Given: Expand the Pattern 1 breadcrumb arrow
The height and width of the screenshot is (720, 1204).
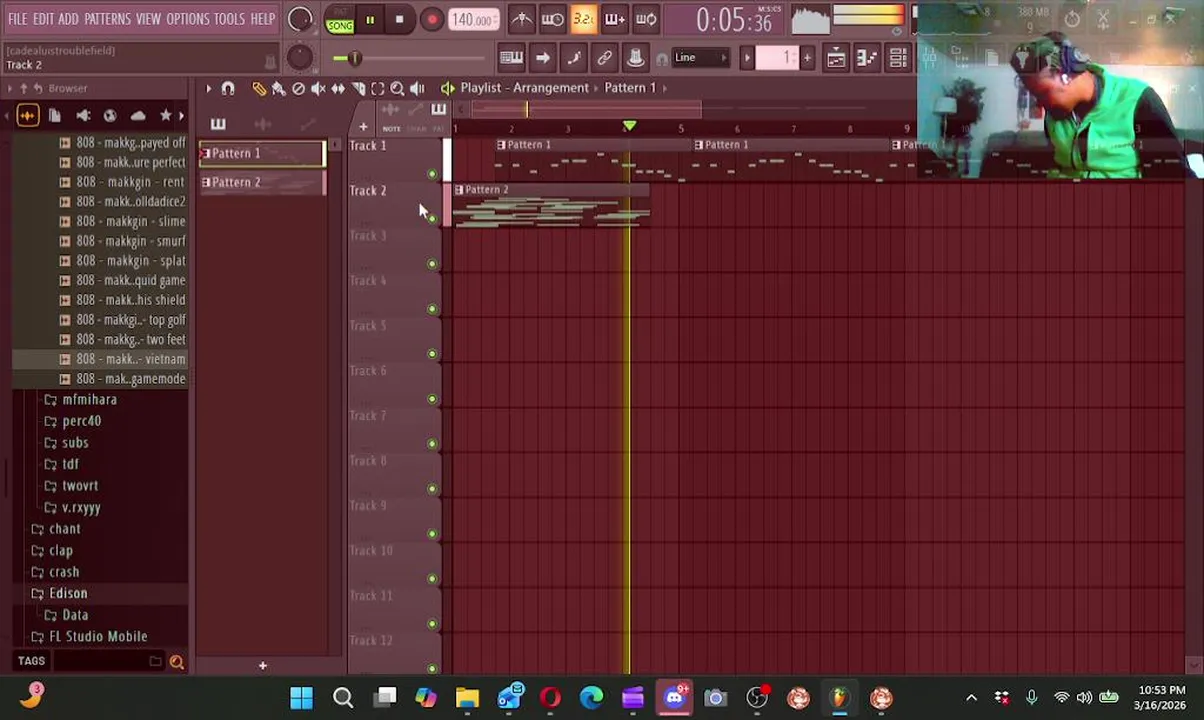Looking at the screenshot, I should (x=664, y=88).
